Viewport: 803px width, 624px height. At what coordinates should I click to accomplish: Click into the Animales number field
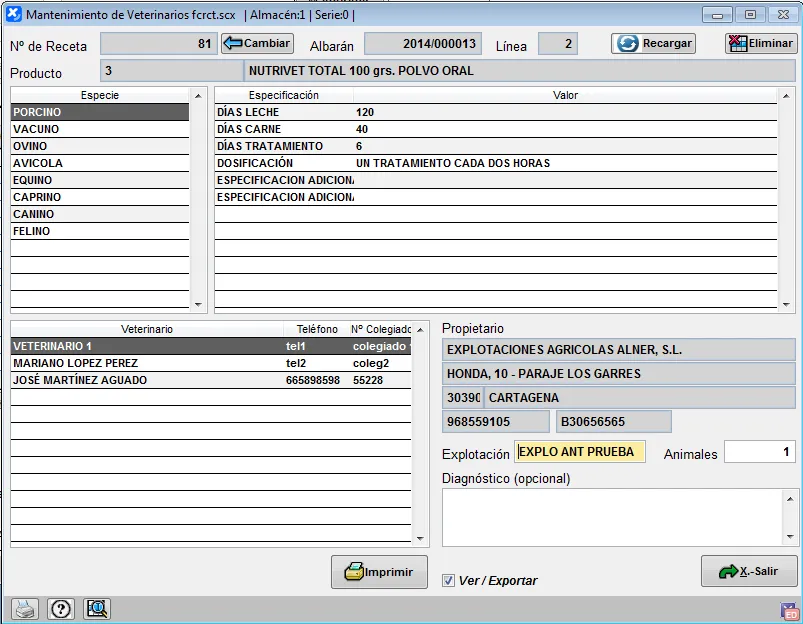point(759,453)
